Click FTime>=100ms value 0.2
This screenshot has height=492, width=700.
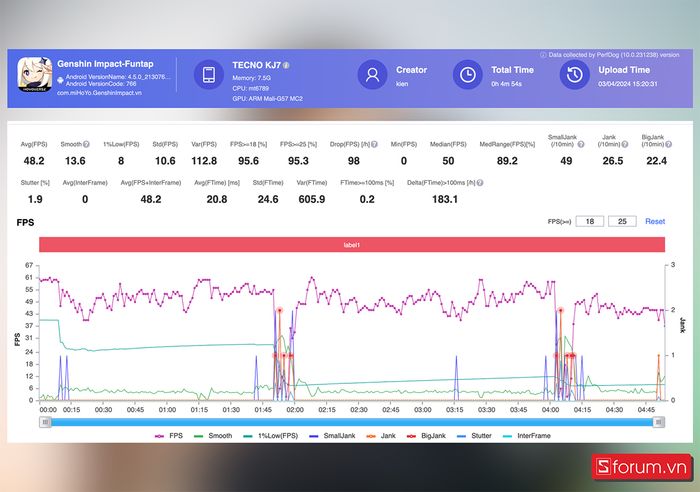coord(367,199)
